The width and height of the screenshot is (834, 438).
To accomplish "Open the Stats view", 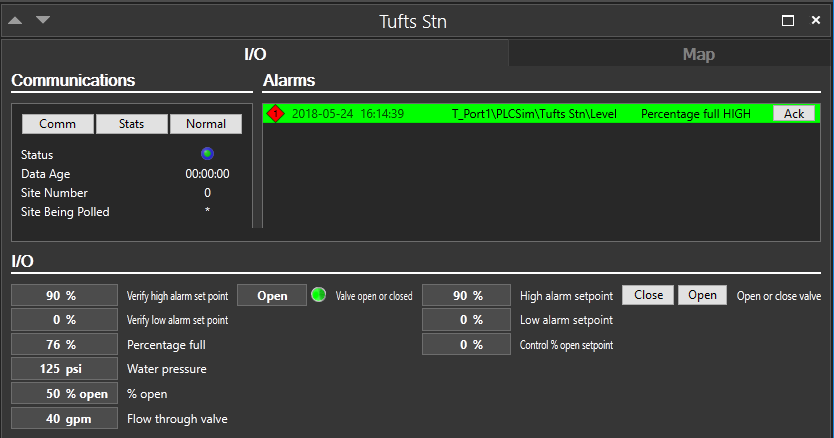I will pos(131,124).
